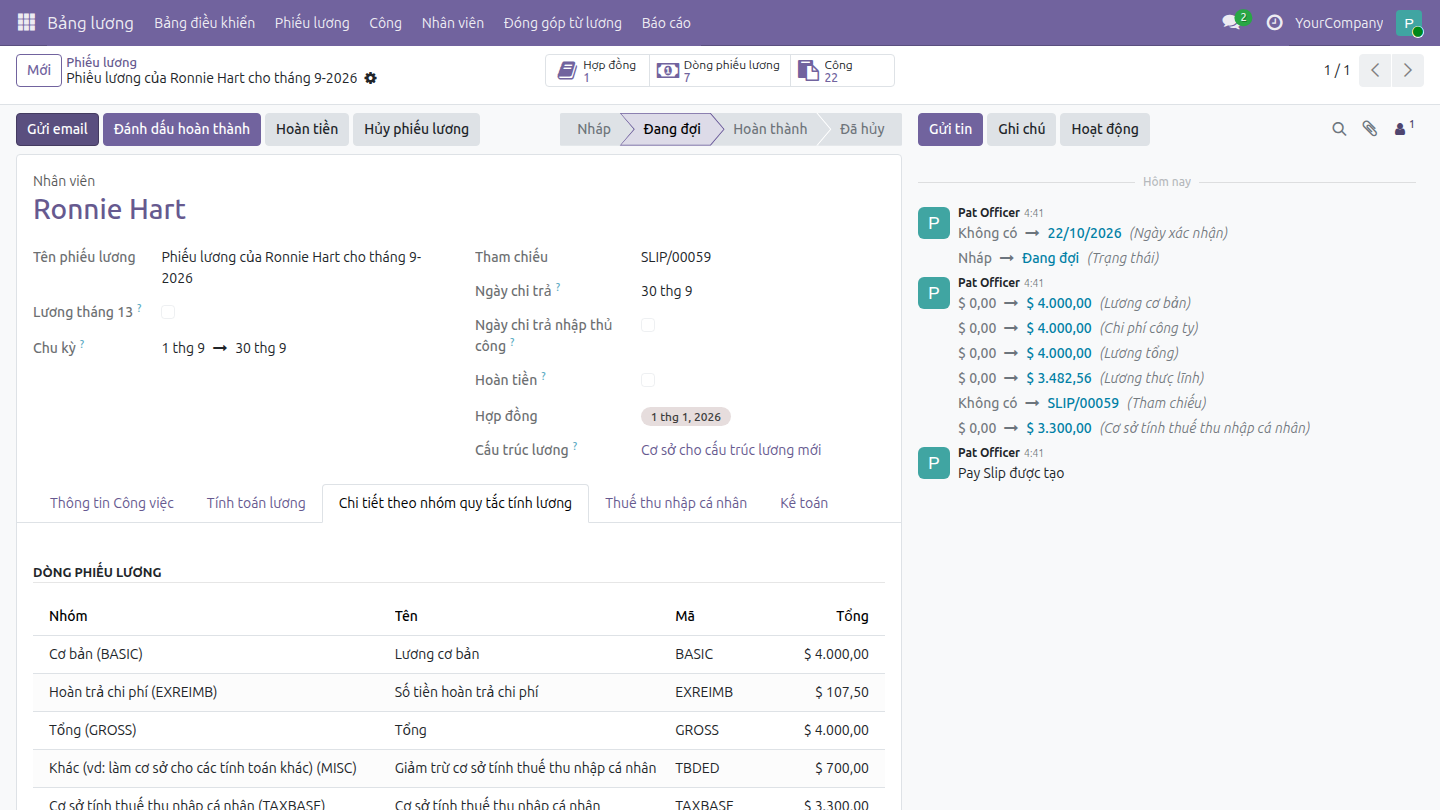This screenshot has width=1440, height=810.
Task: Open the gear actions menu beside payslip title
Action: point(371,78)
